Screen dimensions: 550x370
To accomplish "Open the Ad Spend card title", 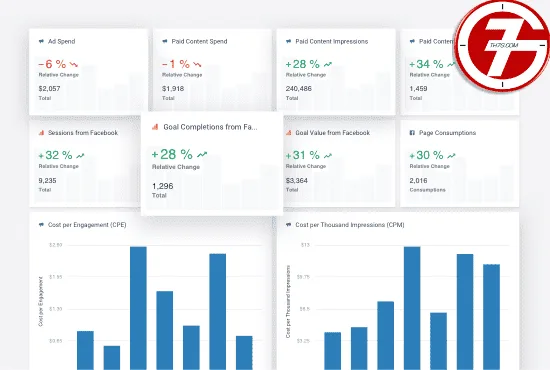I will (x=61, y=41).
